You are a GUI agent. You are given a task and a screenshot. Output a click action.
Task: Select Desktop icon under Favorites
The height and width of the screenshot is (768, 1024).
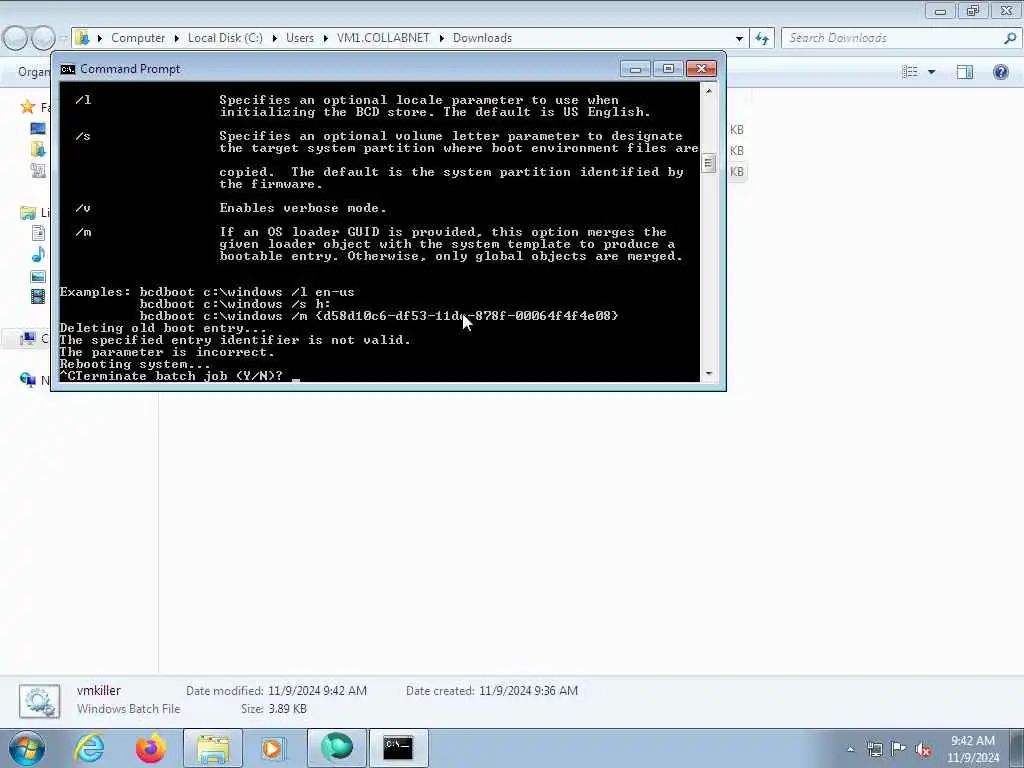point(38,129)
